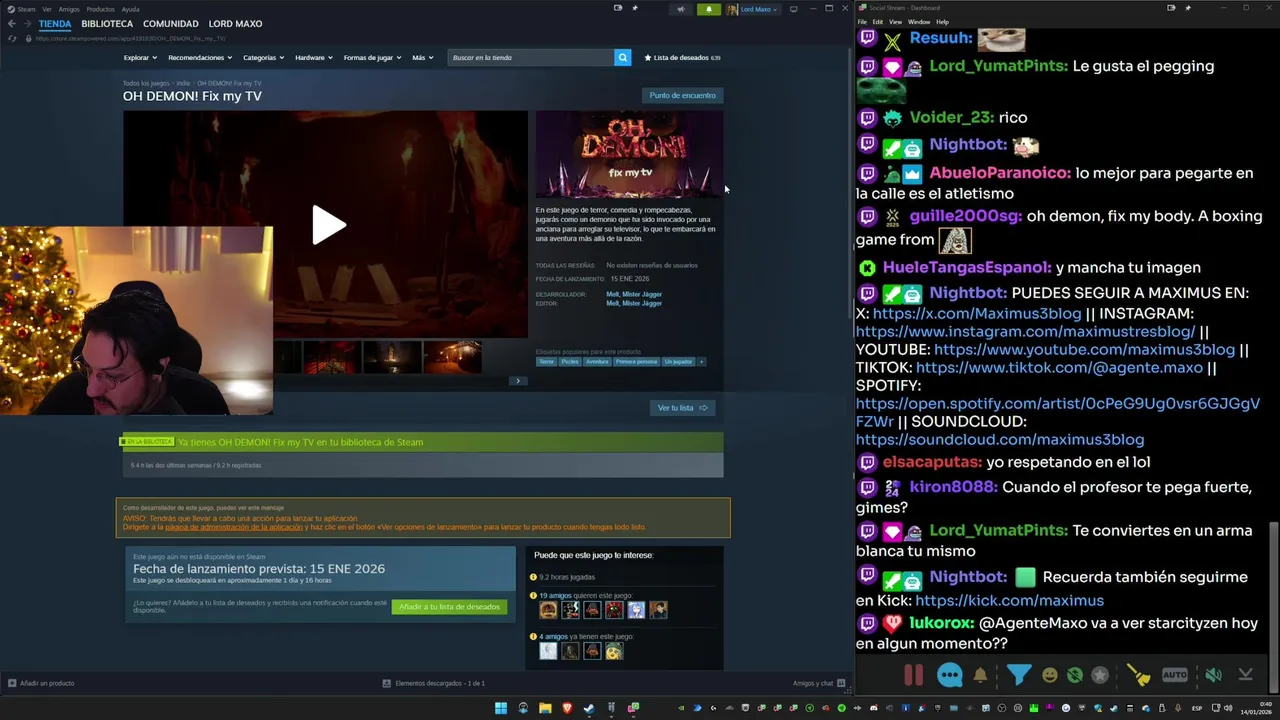Viewport: 1280px width, 720px height.
Task: Click the Terror tag
Action: click(546, 361)
